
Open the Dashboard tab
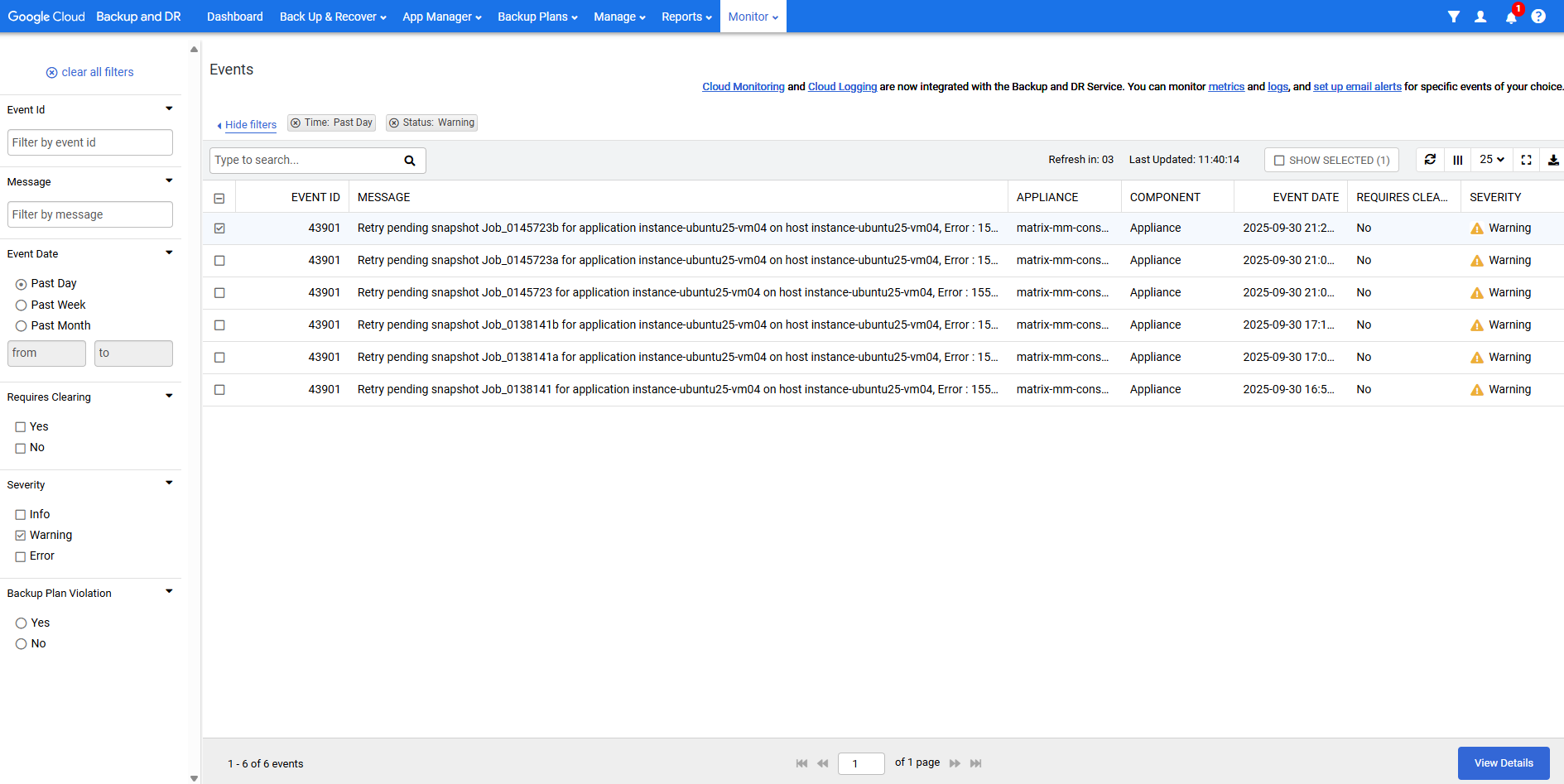pyautogui.click(x=234, y=17)
